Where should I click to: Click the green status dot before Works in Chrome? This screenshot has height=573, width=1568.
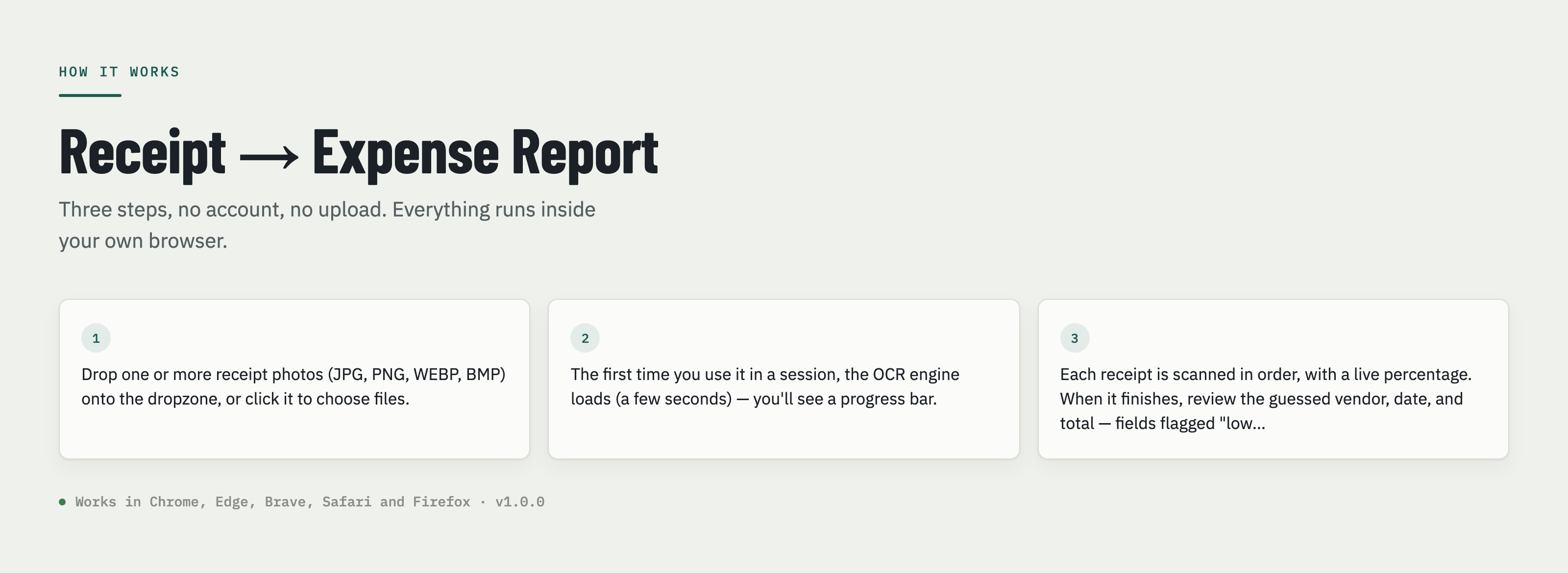(62, 502)
